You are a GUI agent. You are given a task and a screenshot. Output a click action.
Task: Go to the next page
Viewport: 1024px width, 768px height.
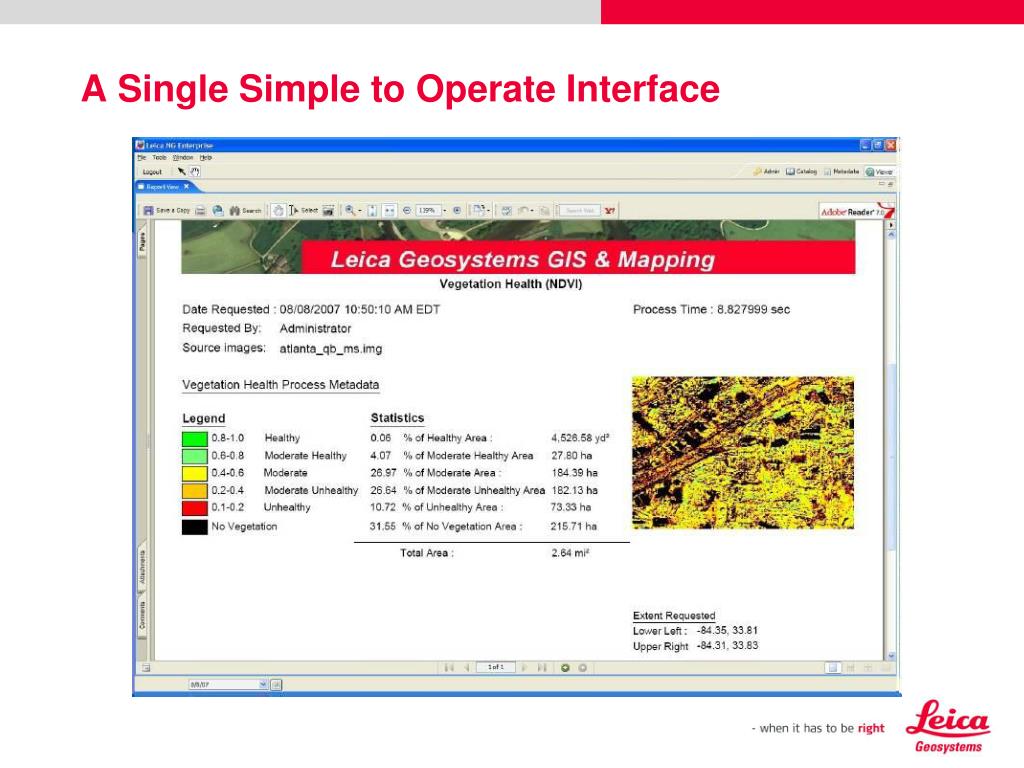click(524, 667)
